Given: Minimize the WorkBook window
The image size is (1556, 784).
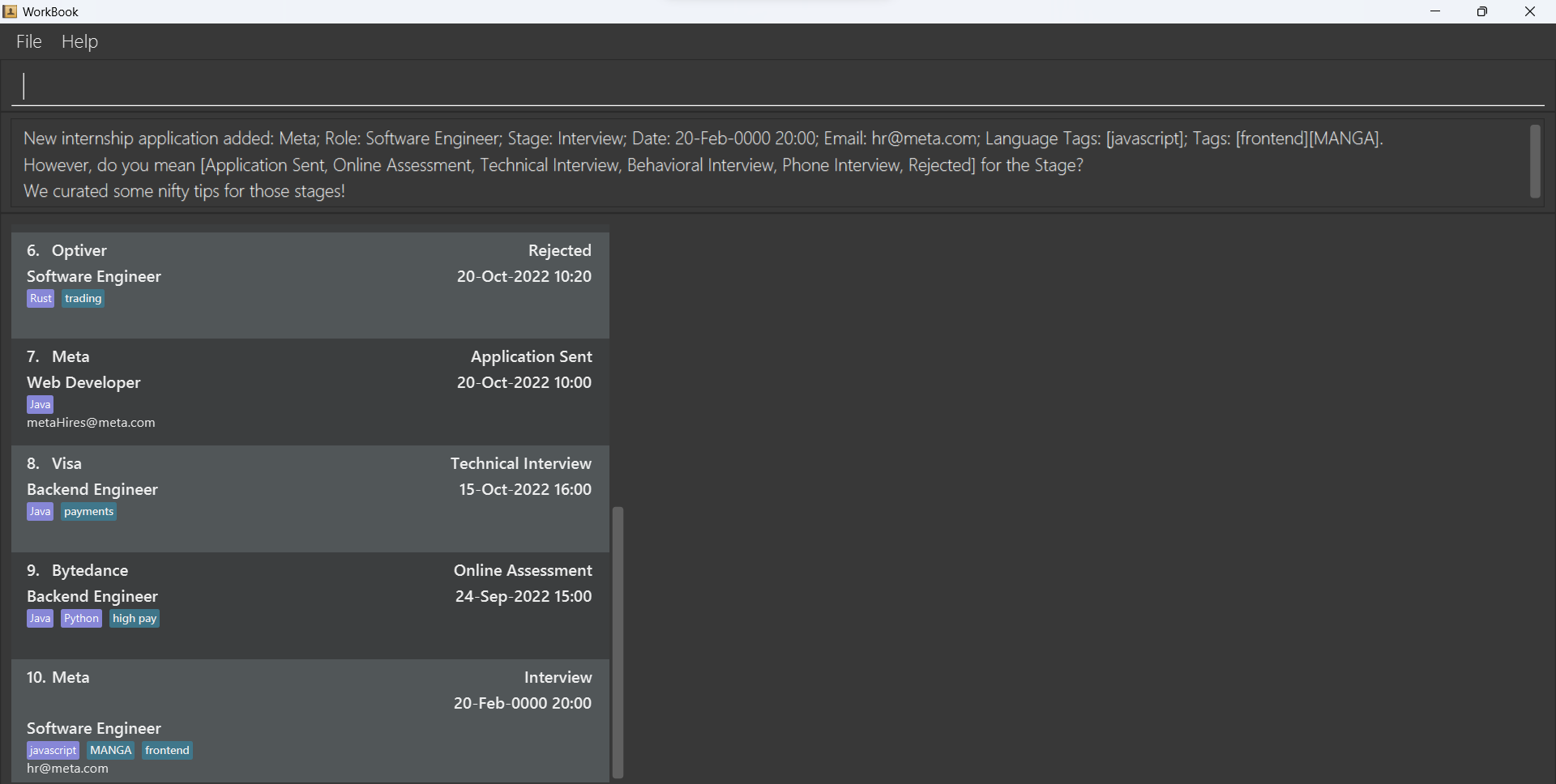Looking at the screenshot, I should (x=1435, y=11).
